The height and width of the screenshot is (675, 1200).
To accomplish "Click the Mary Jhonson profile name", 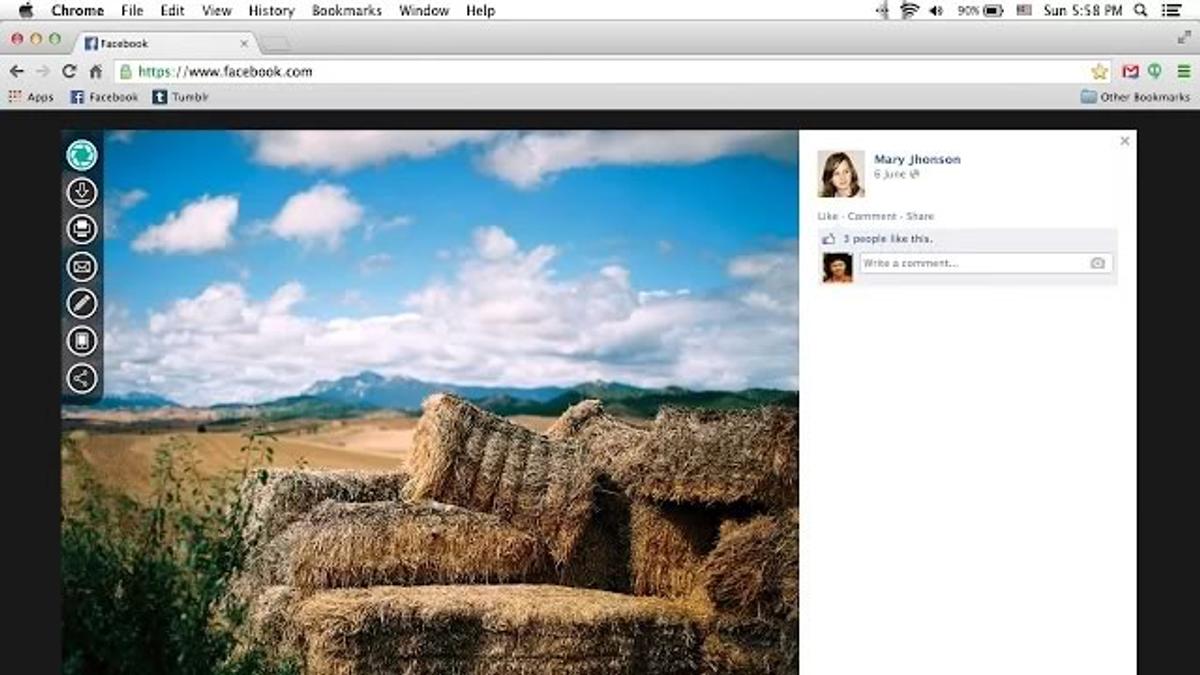I will [x=917, y=159].
